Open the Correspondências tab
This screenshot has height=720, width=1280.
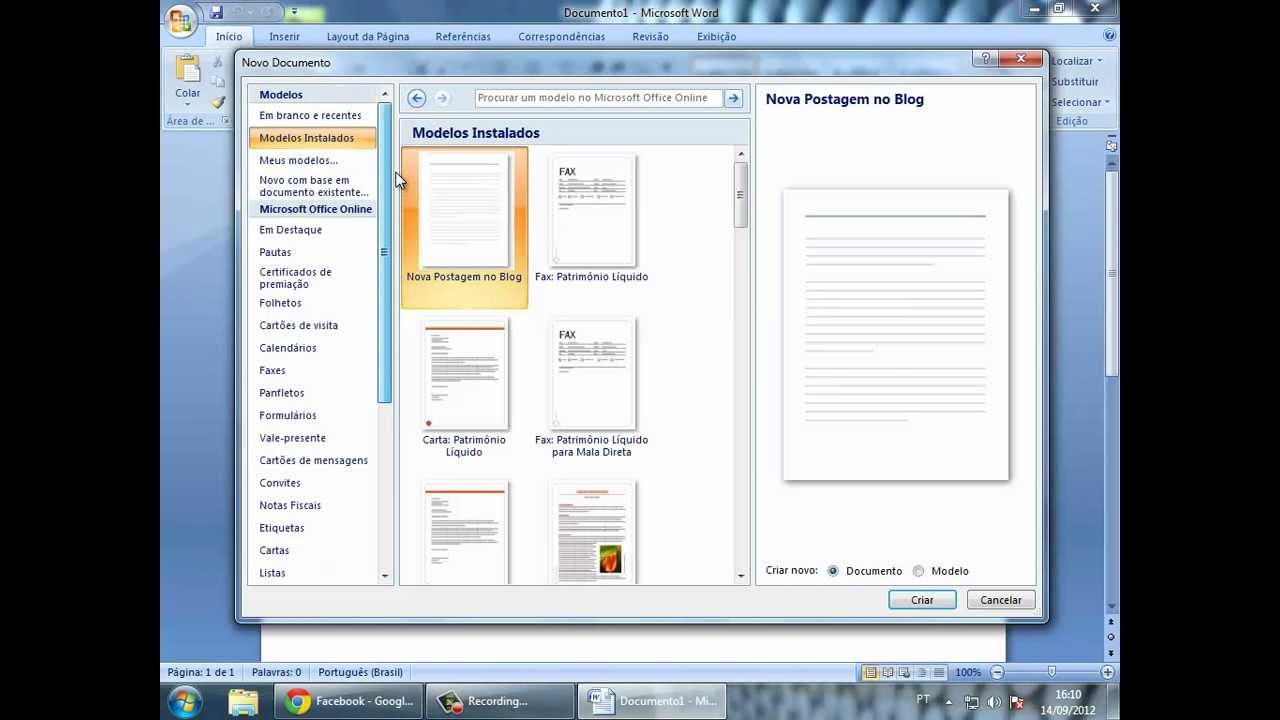(561, 37)
